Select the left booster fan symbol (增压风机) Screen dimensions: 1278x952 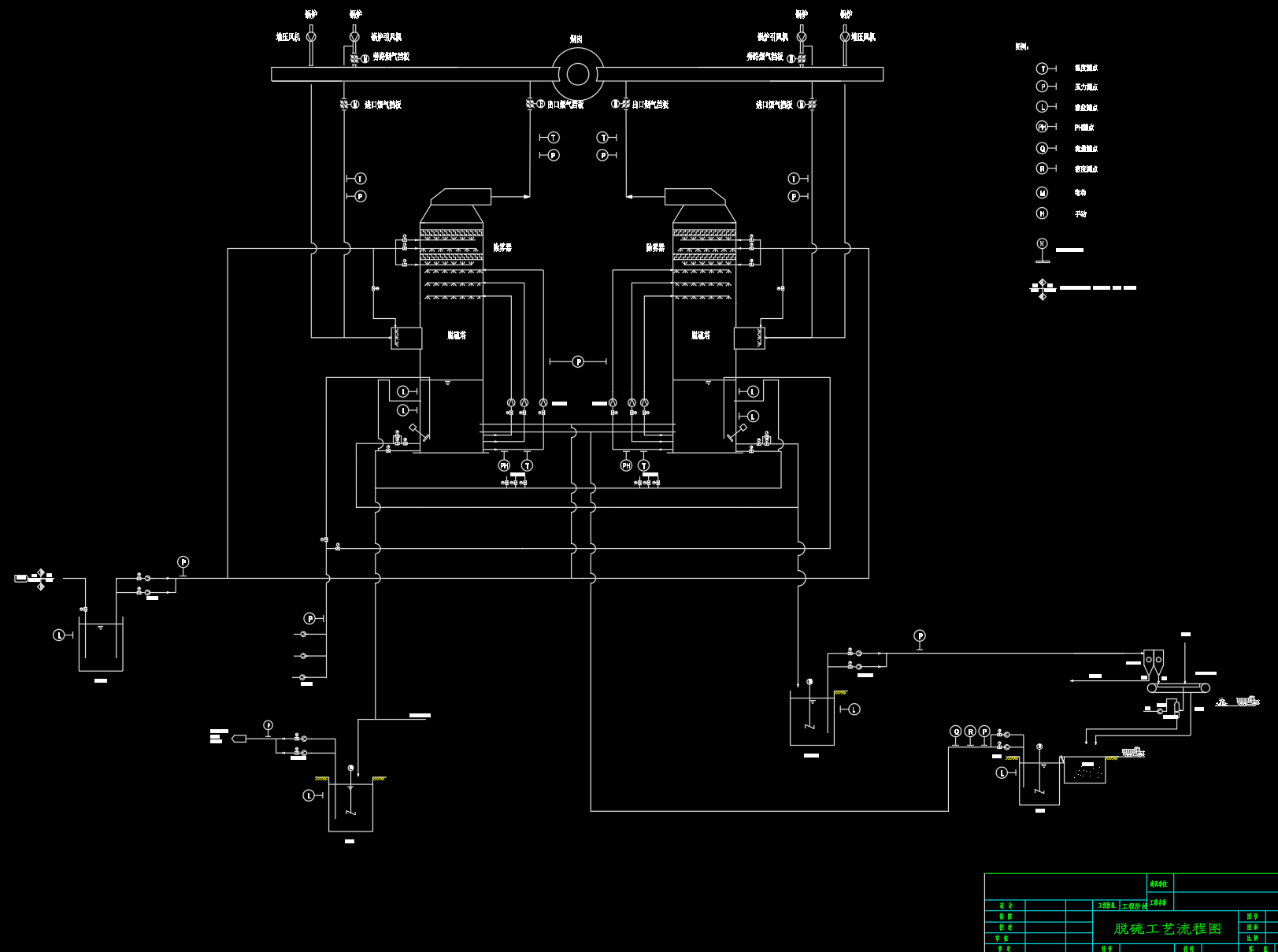(x=311, y=37)
